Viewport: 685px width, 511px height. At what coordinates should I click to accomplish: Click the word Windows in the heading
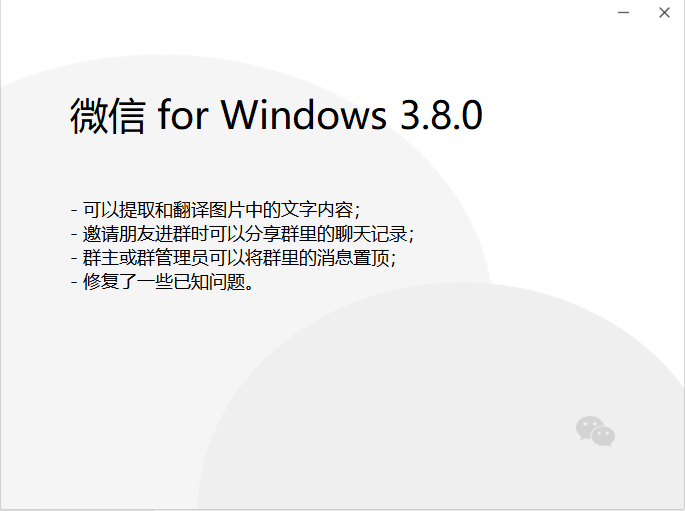point(304,115)
